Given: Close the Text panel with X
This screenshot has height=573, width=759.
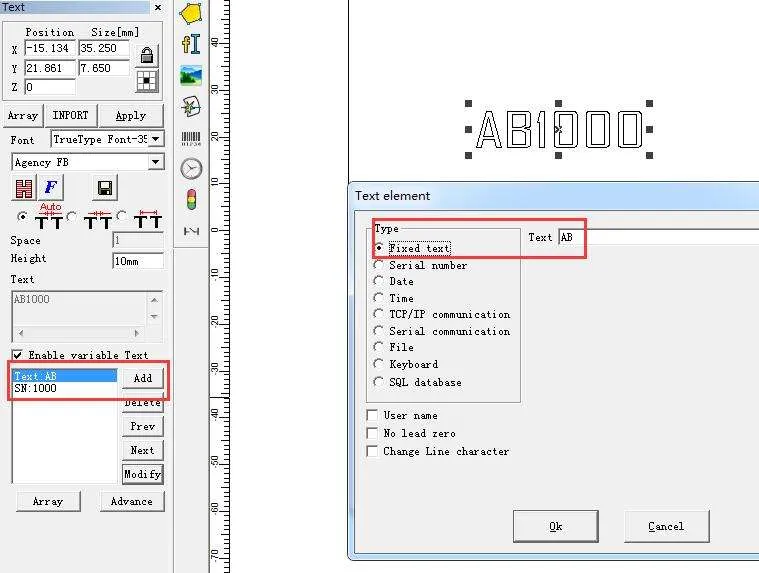Looking at the screenshot, I should [158, 7].
